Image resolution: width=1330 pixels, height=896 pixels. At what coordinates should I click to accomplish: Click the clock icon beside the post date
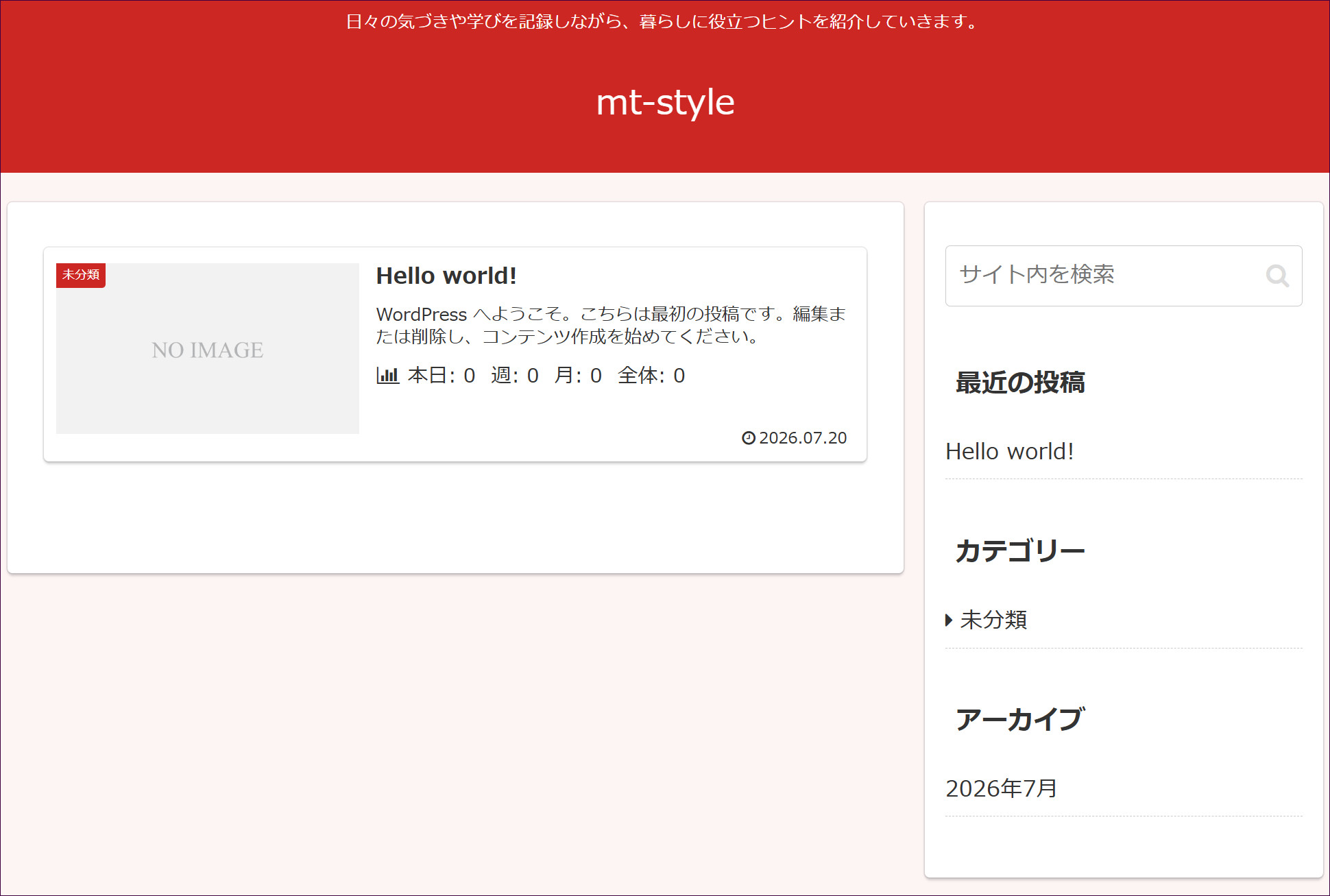coord(749,437)
